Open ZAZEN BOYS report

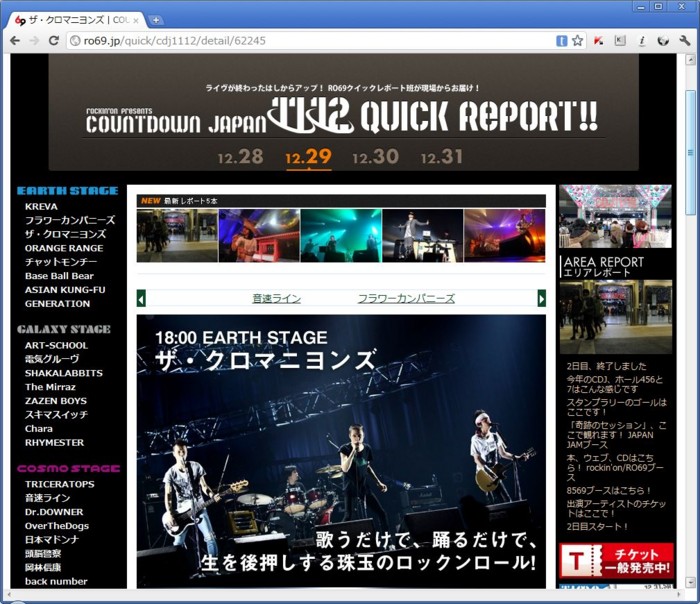coord(56,401)
